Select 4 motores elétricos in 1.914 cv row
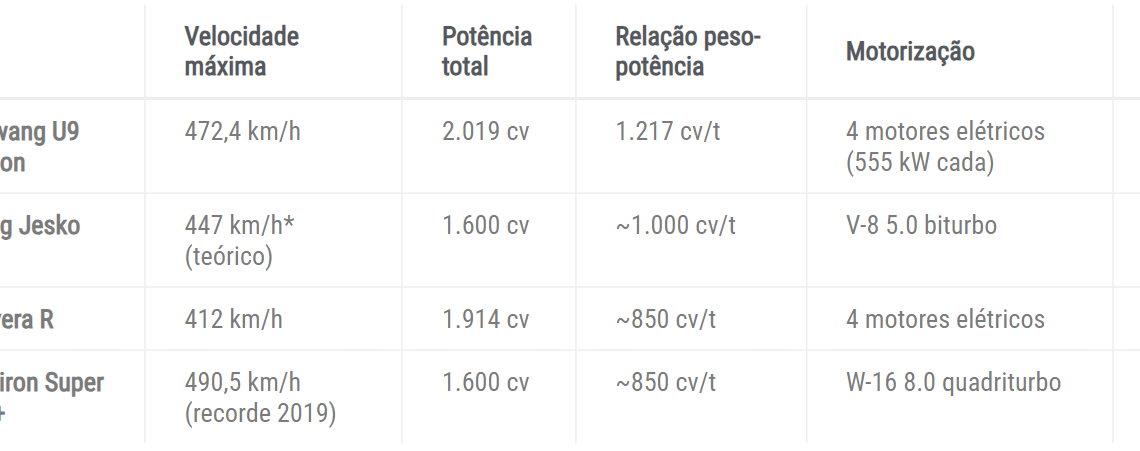The image size is (1140, 451). coord(945,319)
